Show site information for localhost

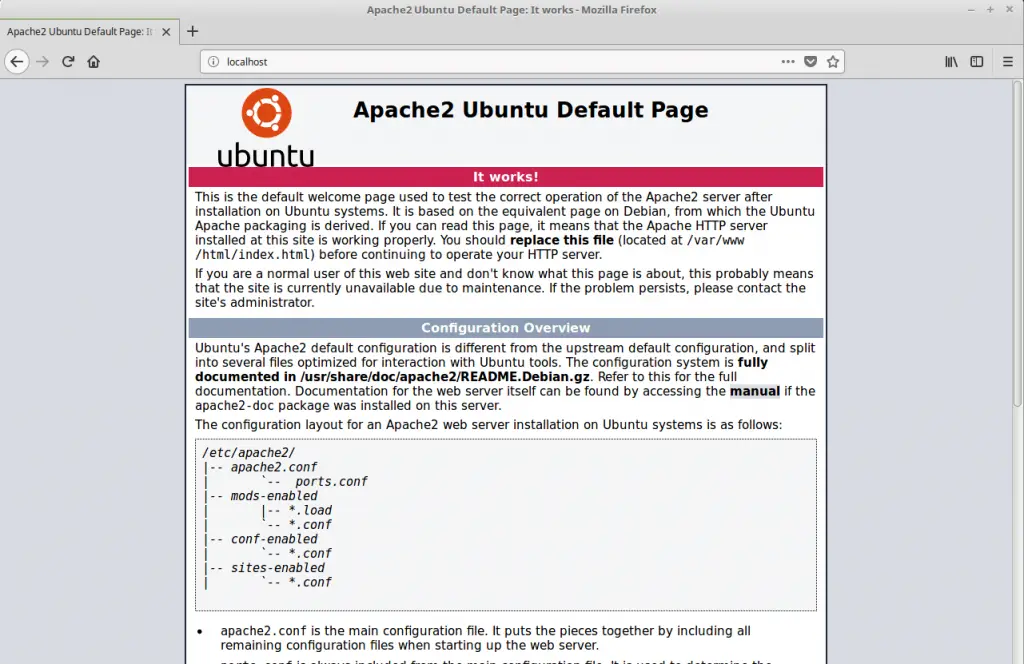coord(213,61)
